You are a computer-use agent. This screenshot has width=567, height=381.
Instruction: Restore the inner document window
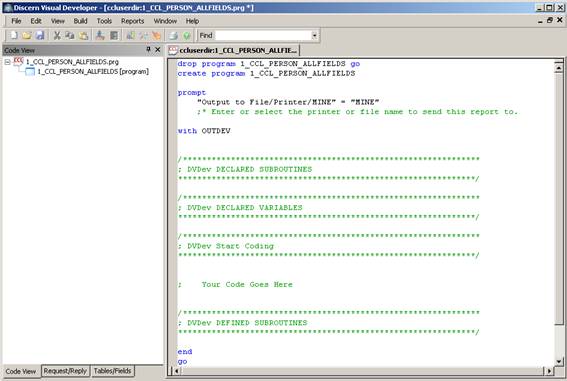[x=550, y=20]
